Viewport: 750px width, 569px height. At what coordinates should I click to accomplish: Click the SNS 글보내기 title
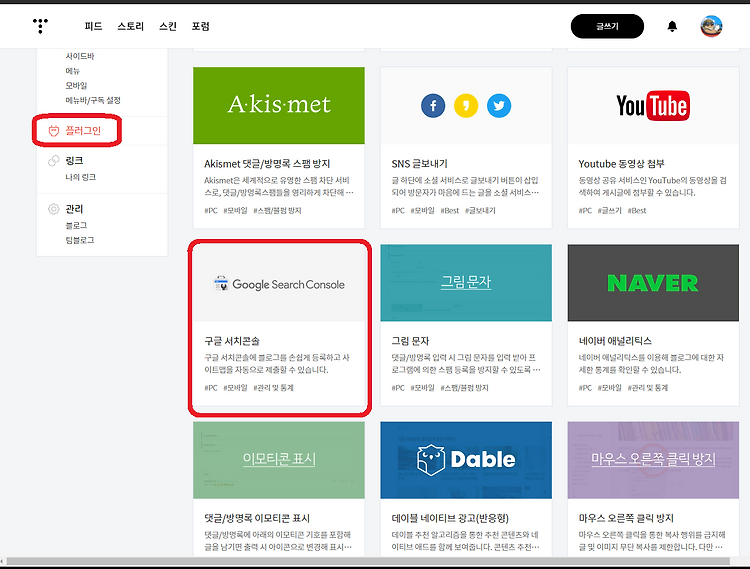pyautogui.click(x=419, y=164)
